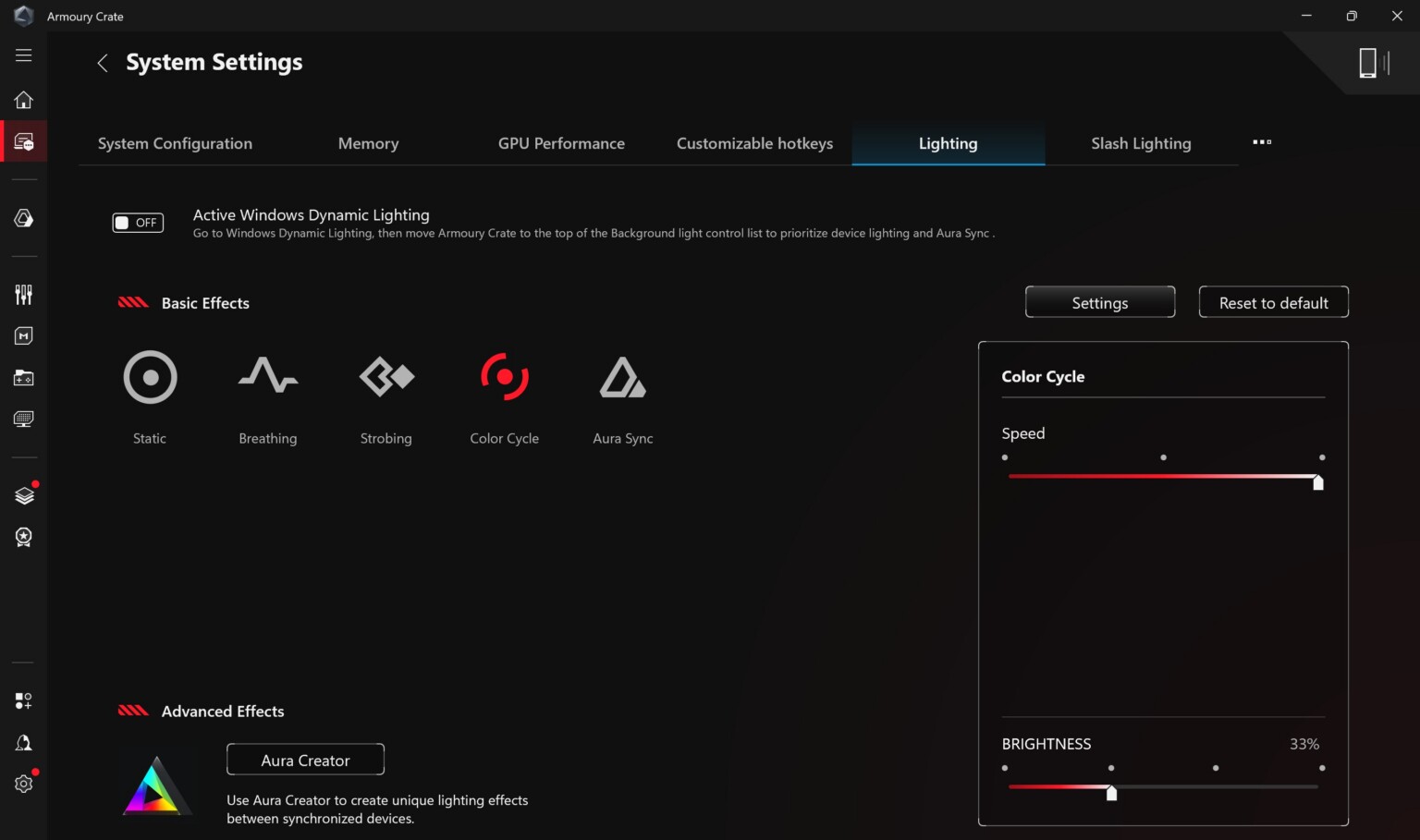Switch to the System Configuration tab

coord(175,143)
